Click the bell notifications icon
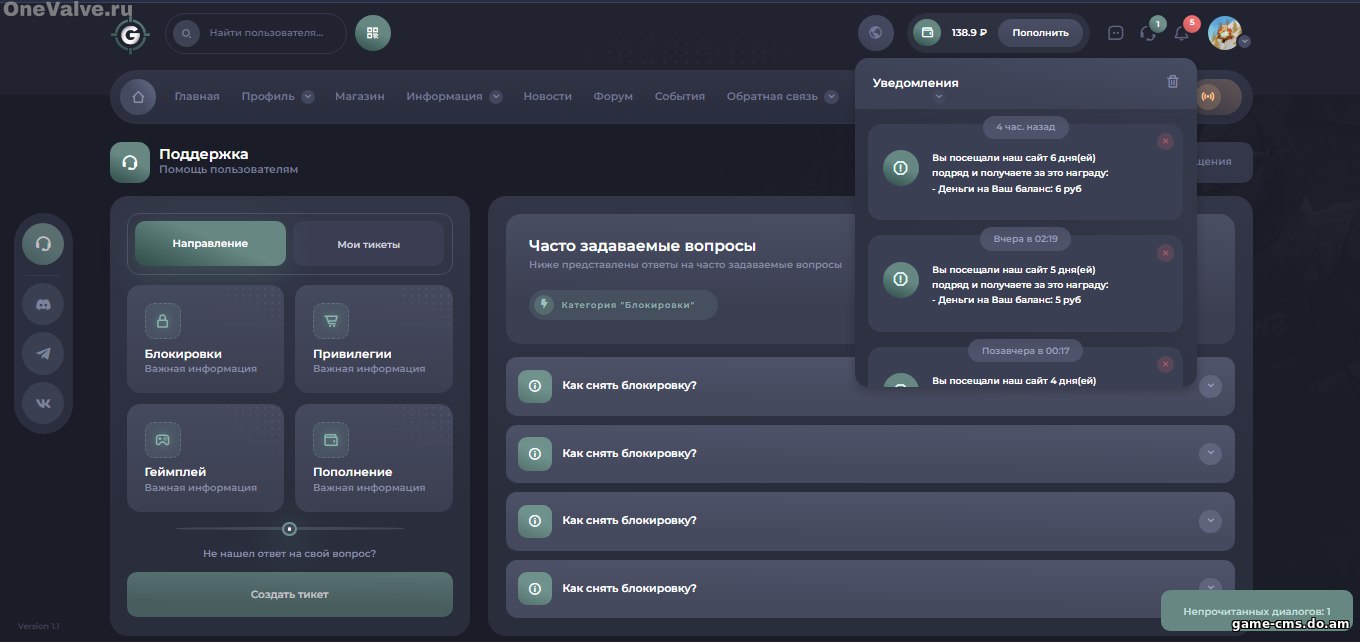This screenshot has height=642, width=1360. pos(1181,33)
